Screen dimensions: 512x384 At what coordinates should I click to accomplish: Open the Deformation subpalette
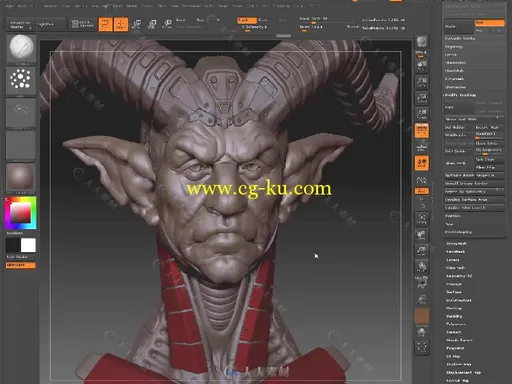[459, 300]
